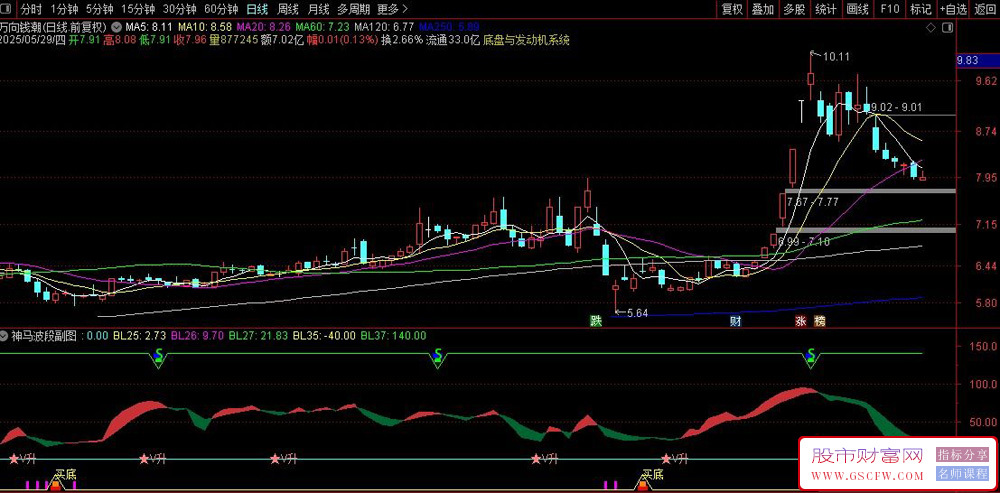The height and width of the screenshot is (493, 1000).
Task: Click the MA20: 8.26 indicator value
Action: (263, 27)
